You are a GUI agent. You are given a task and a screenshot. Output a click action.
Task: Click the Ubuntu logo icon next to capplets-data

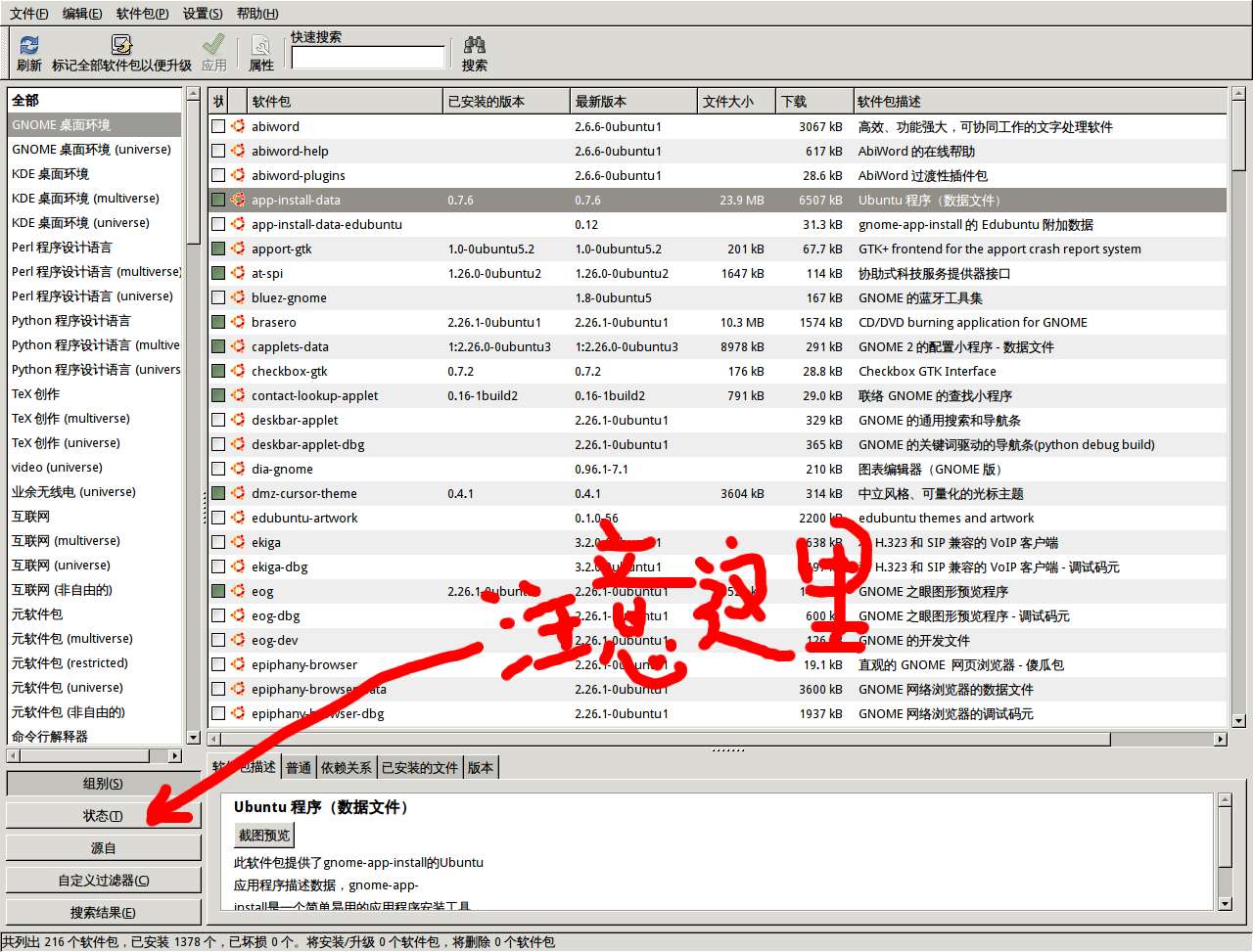click(238, 346)
